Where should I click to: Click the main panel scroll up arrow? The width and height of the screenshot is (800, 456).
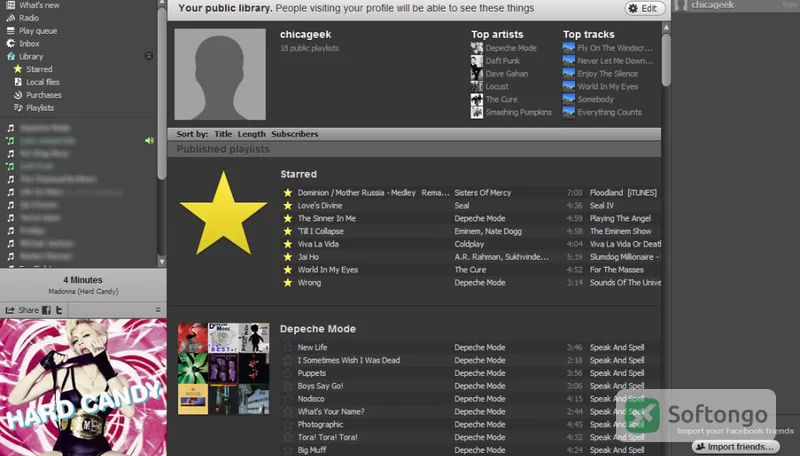click(x=666, y=27)
